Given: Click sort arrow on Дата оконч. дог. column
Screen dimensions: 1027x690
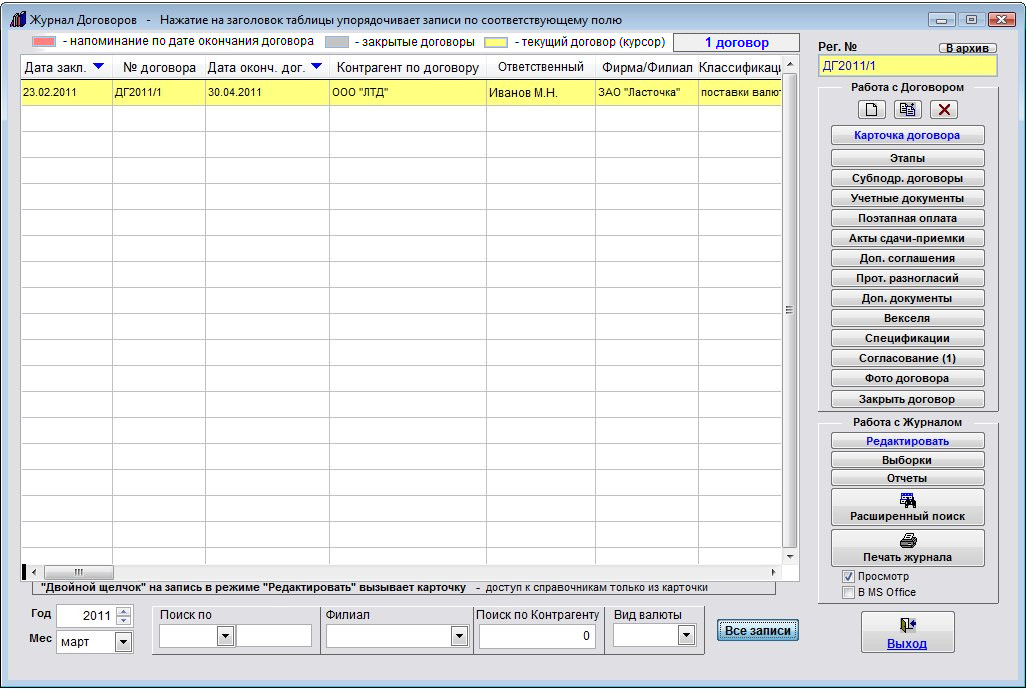Looking at the screenshot, I should click(316, 67).
